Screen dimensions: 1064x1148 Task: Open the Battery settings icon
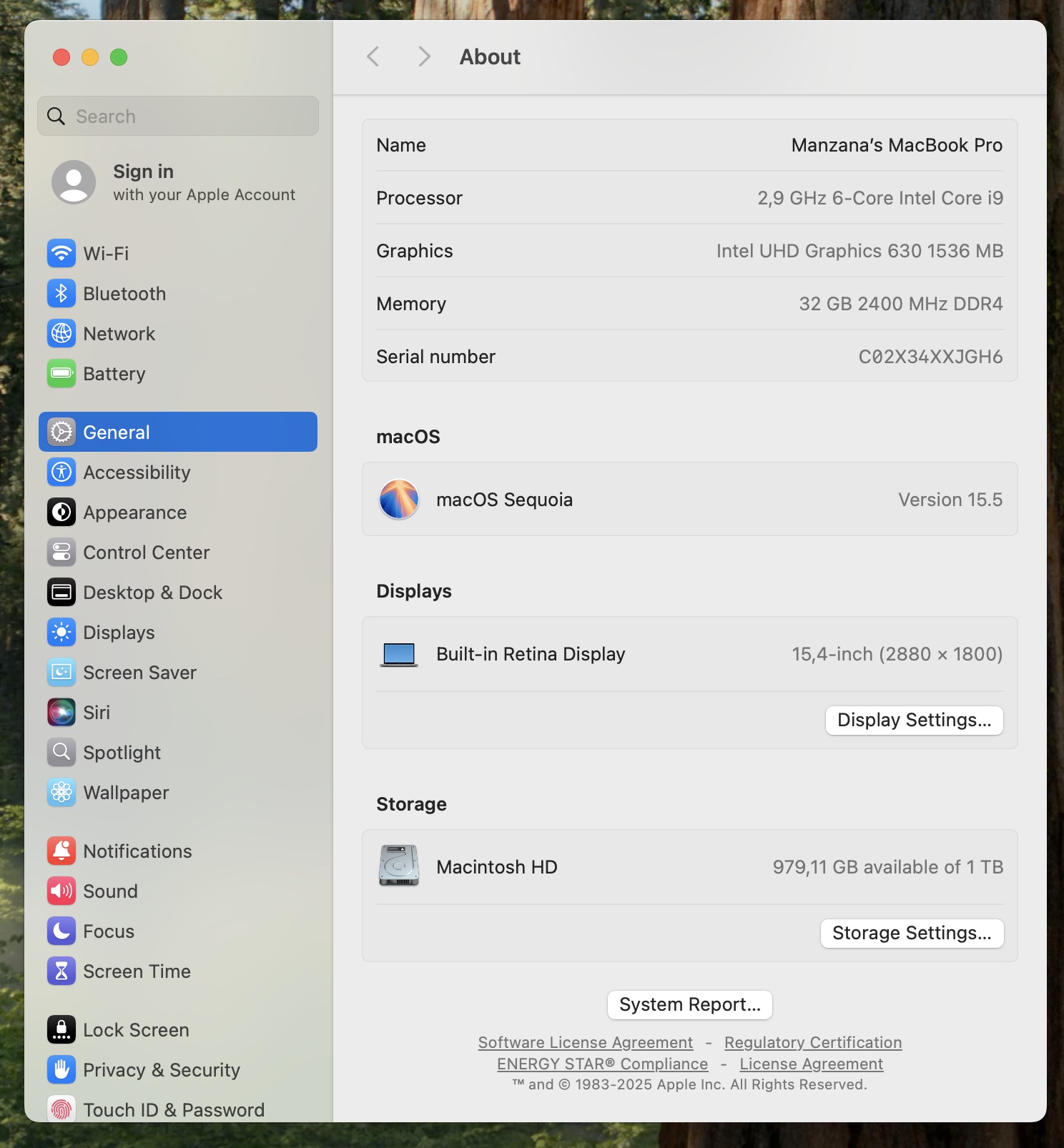pyautogui.click(x=61, y=374)
